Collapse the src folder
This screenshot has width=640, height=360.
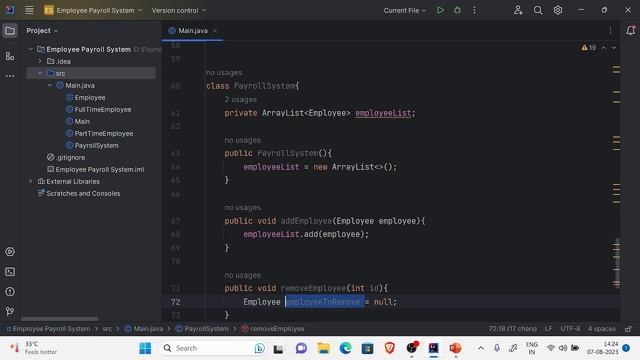[40, 73]
